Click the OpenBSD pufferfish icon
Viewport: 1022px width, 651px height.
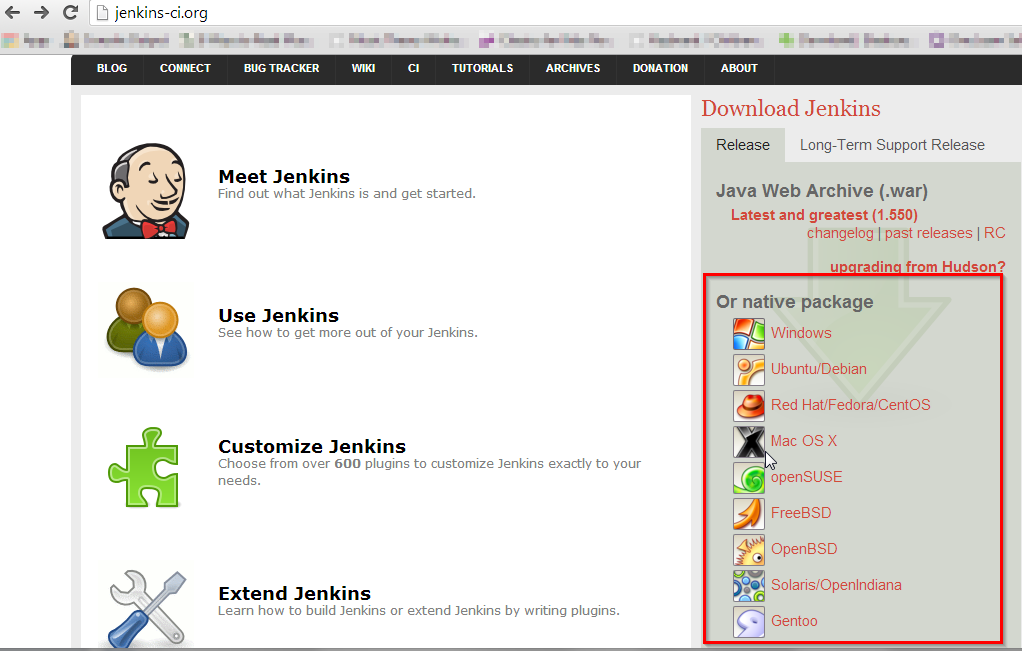click(x=748, y=549)
